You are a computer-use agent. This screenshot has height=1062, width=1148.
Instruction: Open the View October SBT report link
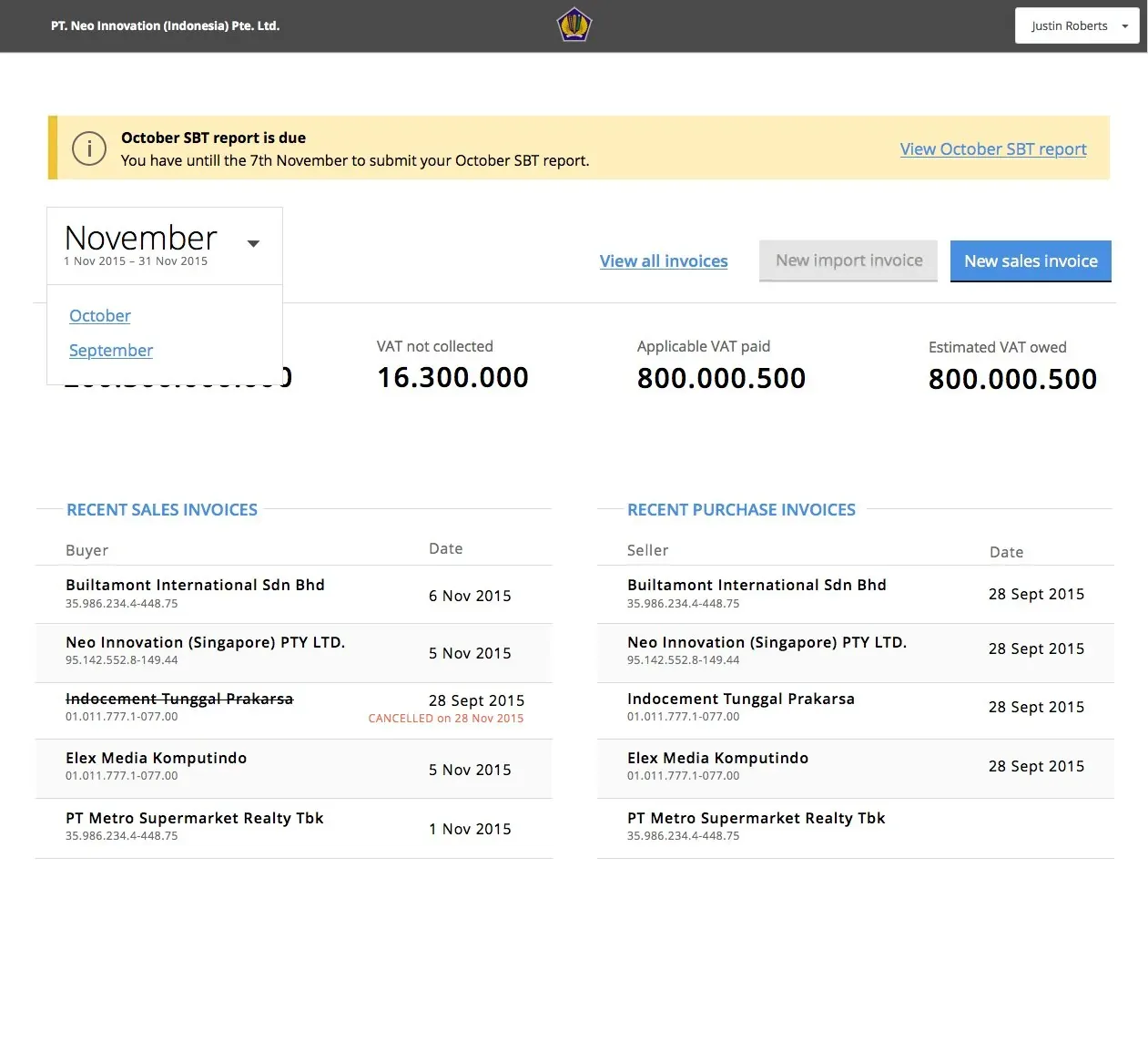tap(993, 149)
